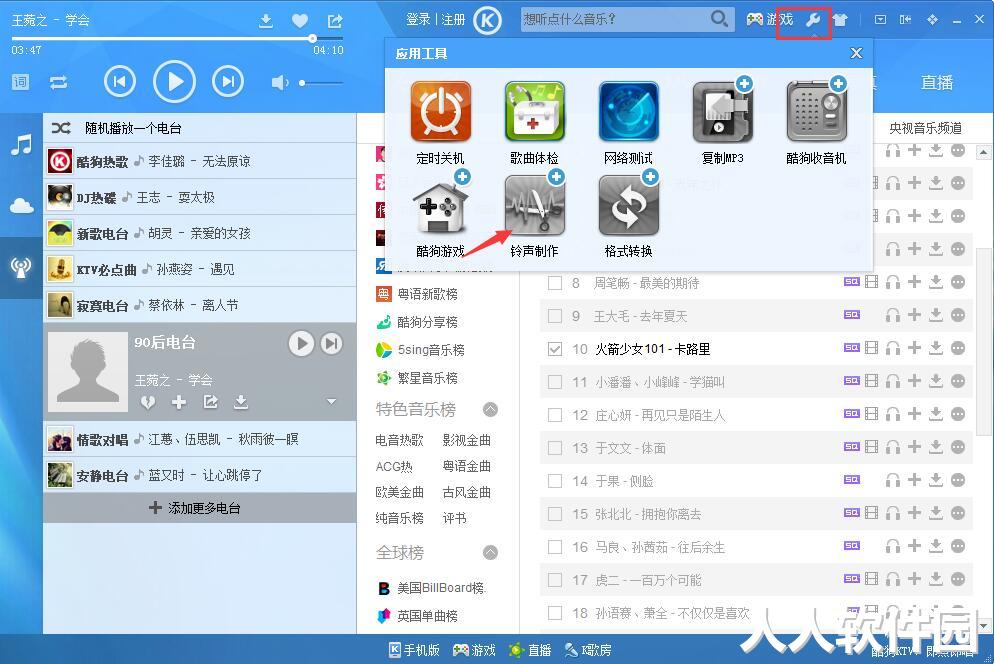Toggle the repeat play mode
994x664 pixels.
click(x=58, y=82)
